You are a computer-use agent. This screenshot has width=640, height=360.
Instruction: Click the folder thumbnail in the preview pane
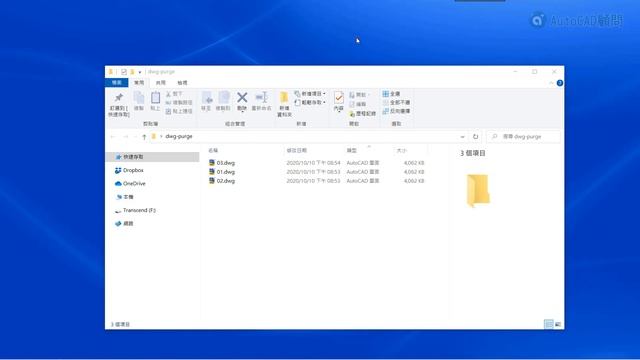[x=478, y=190]
